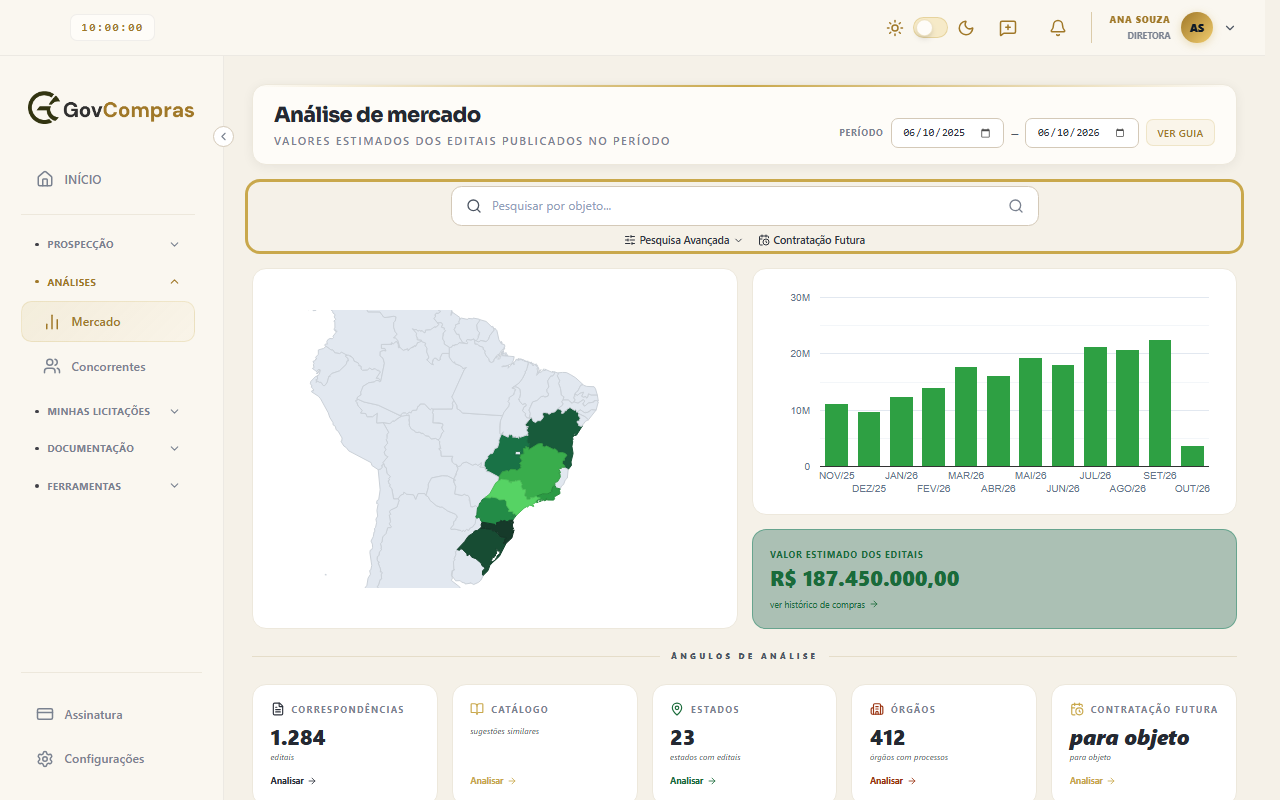
Task: Click the SET/26 bar in the chart
Action: (1160, 403)
